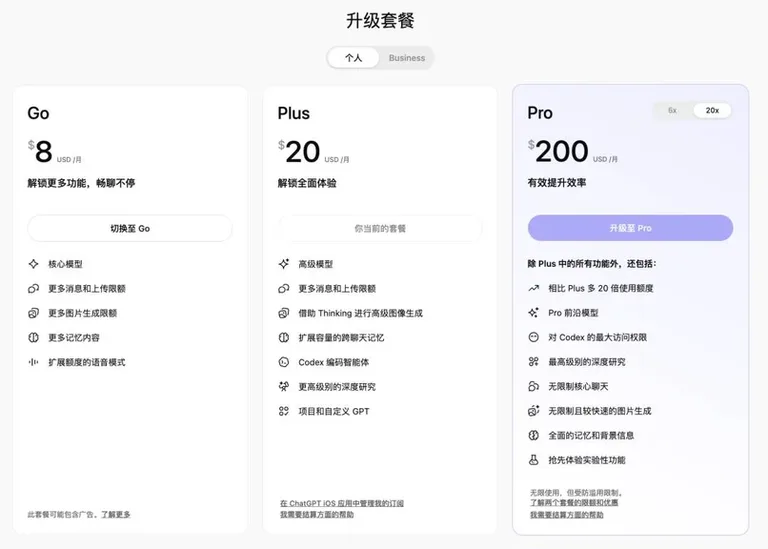Click the Codex 编码智能体 feature text

tap(334, 362)
